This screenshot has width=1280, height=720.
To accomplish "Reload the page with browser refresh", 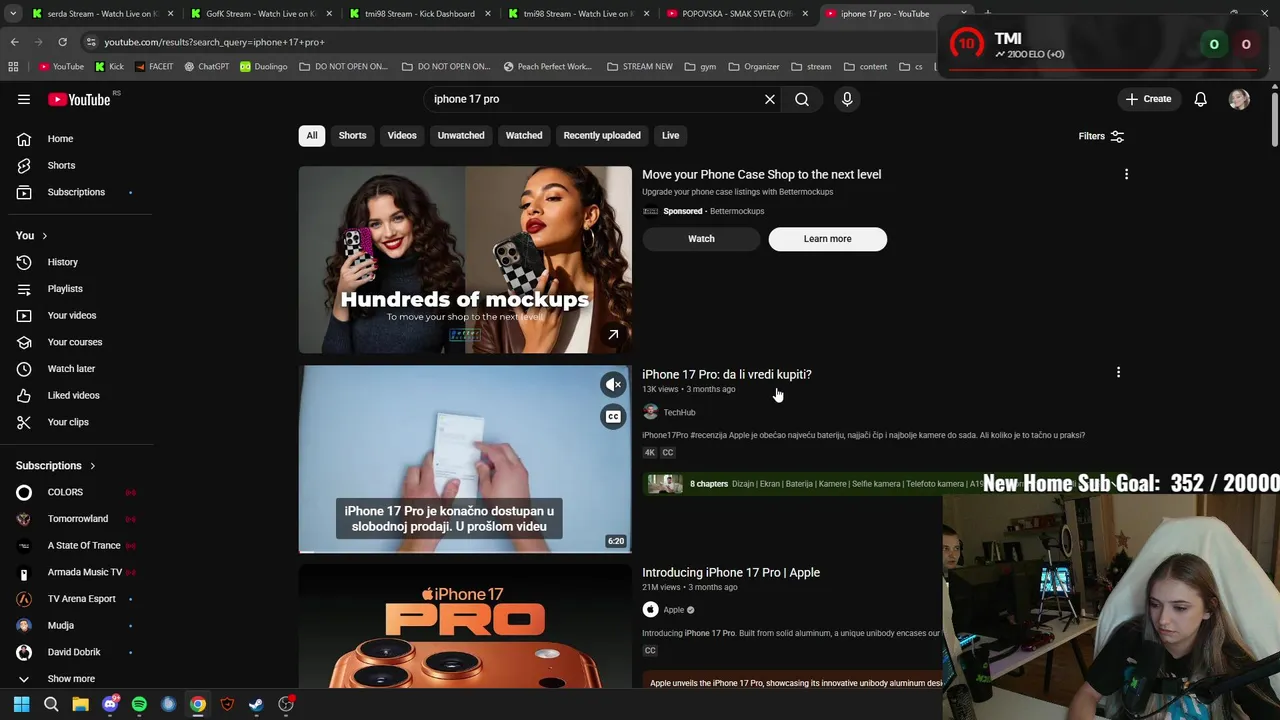I will [62, 42].
